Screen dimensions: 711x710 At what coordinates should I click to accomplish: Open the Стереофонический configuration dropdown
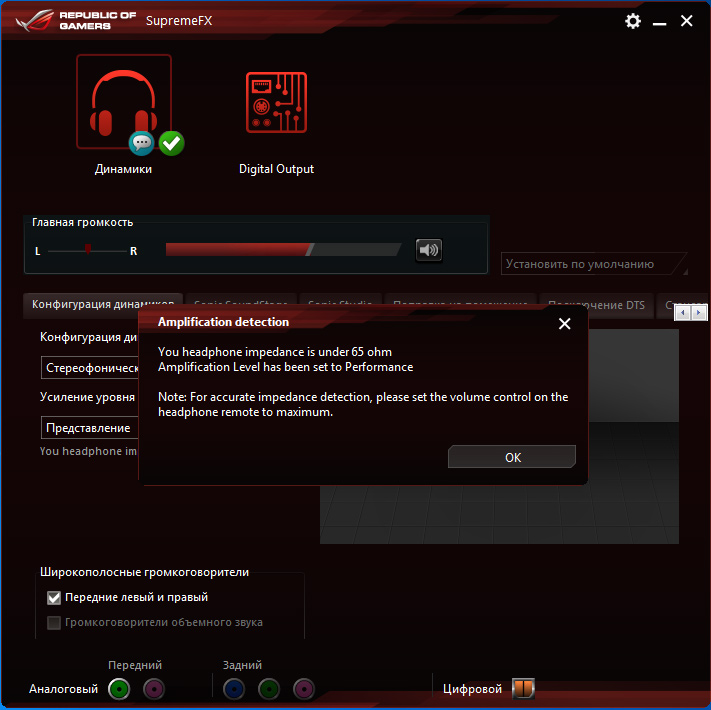(x=90, y=368)
